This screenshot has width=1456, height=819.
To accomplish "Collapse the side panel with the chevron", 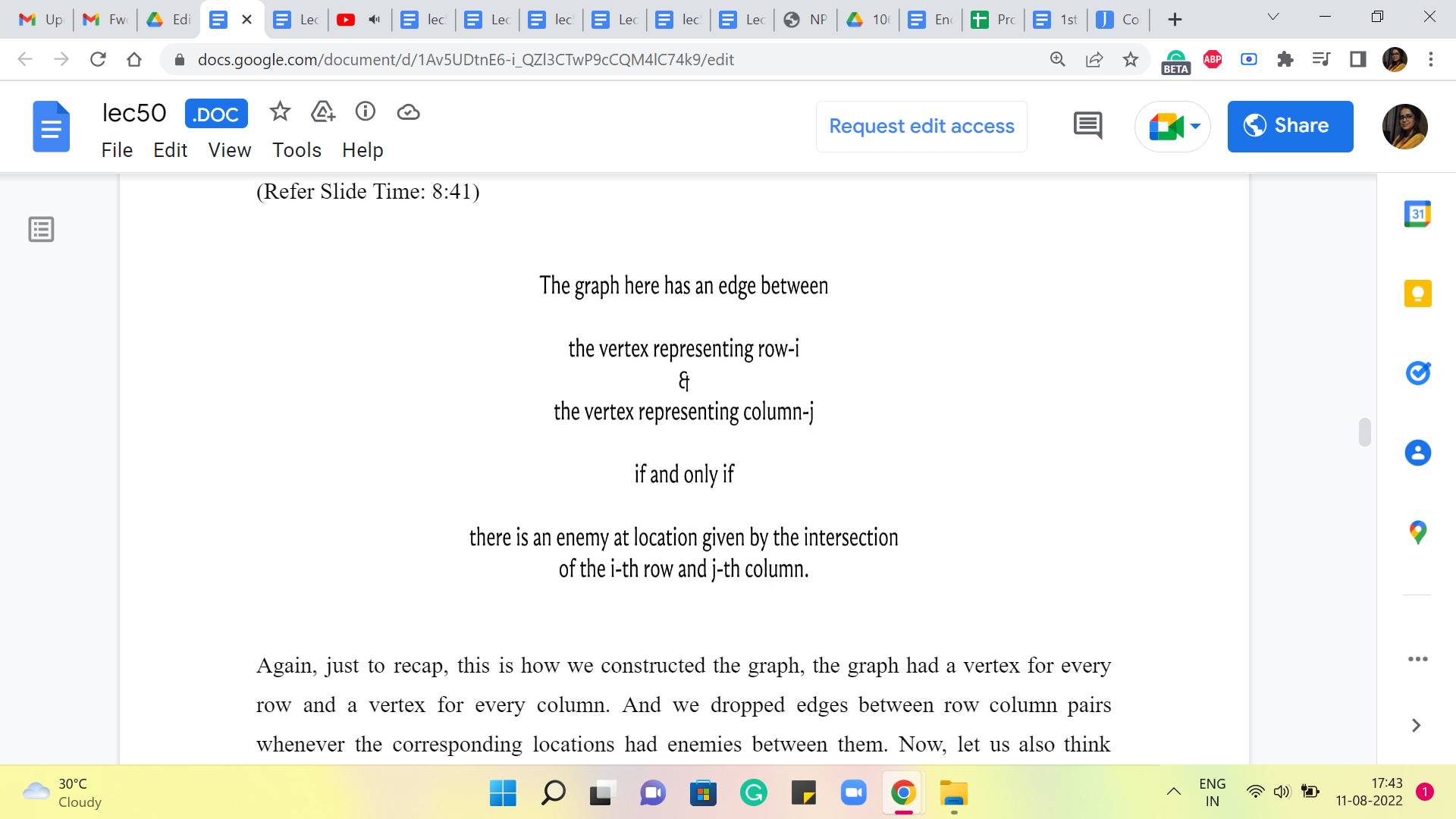I will pyautogui.click(x=1416, y=726).
